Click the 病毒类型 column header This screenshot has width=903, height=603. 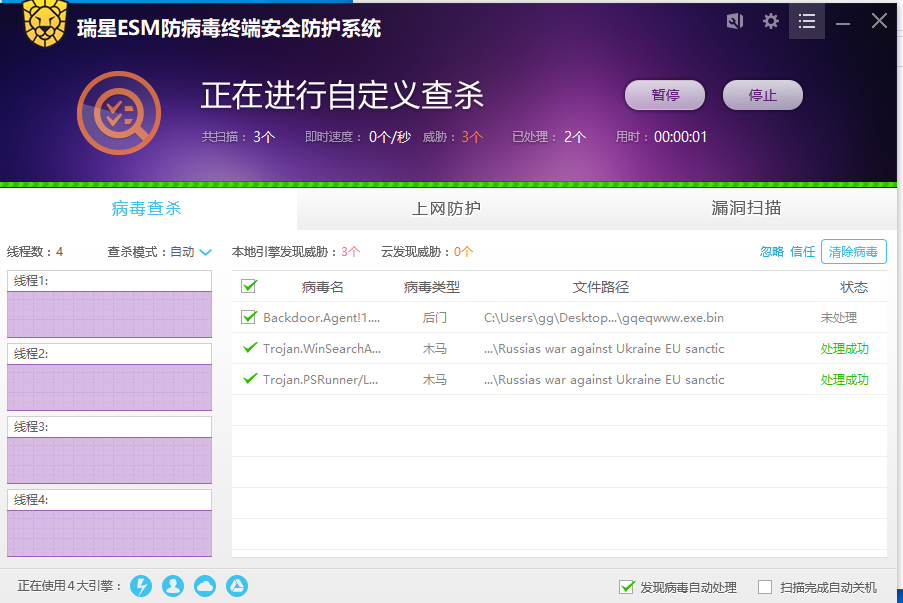[x=432, y=287]
